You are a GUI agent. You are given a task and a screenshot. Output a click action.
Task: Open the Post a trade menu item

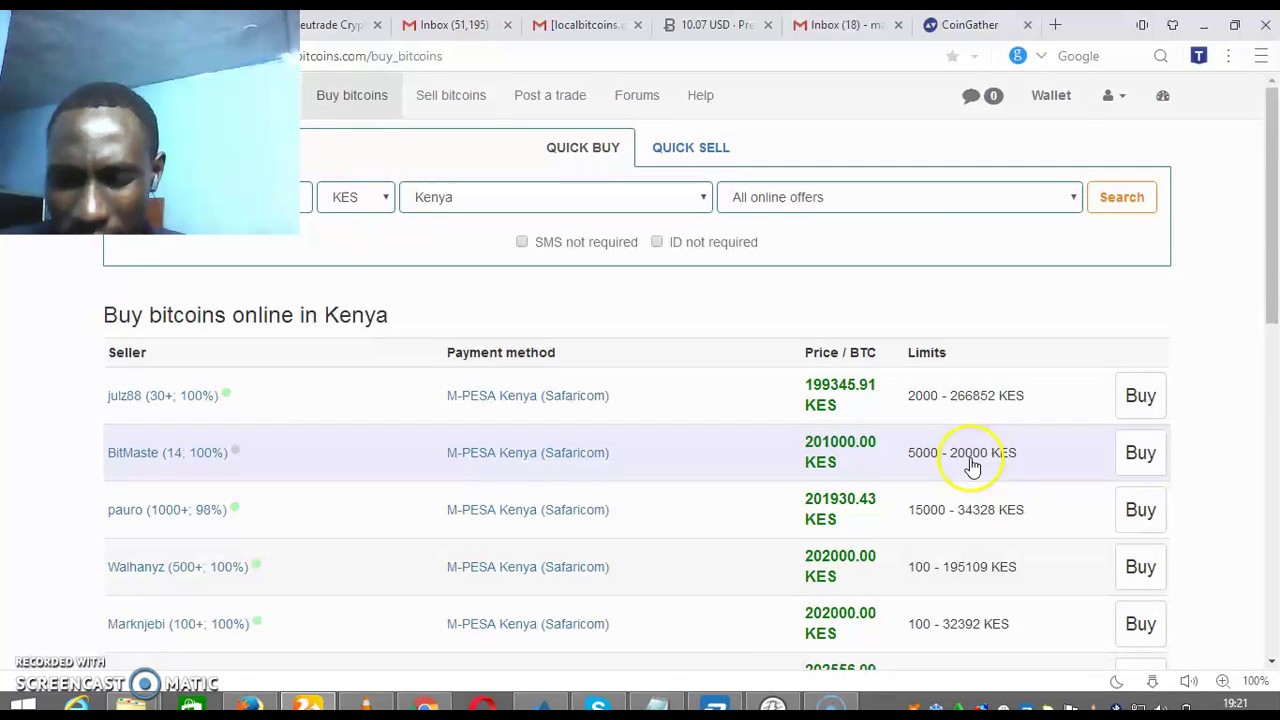(x=550, y=95)
